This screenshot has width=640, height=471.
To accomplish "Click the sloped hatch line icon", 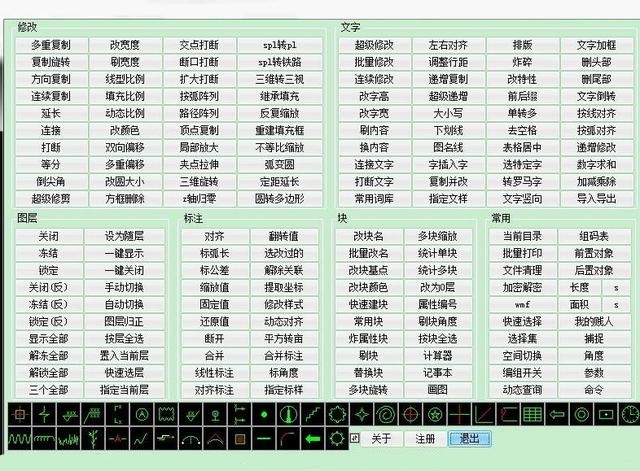I will click(x=93, y=415).
